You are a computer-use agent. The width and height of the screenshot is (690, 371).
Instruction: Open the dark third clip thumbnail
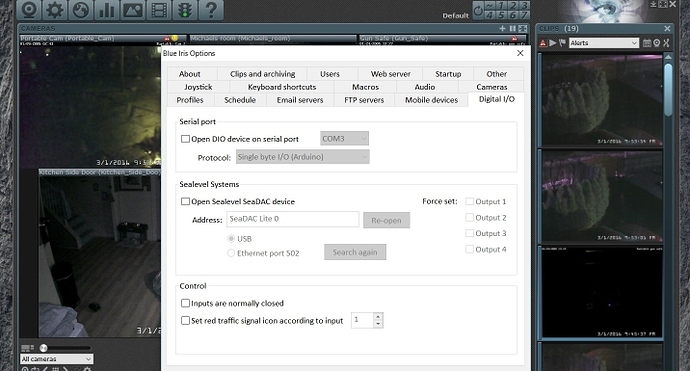click(x=602, y=292)
